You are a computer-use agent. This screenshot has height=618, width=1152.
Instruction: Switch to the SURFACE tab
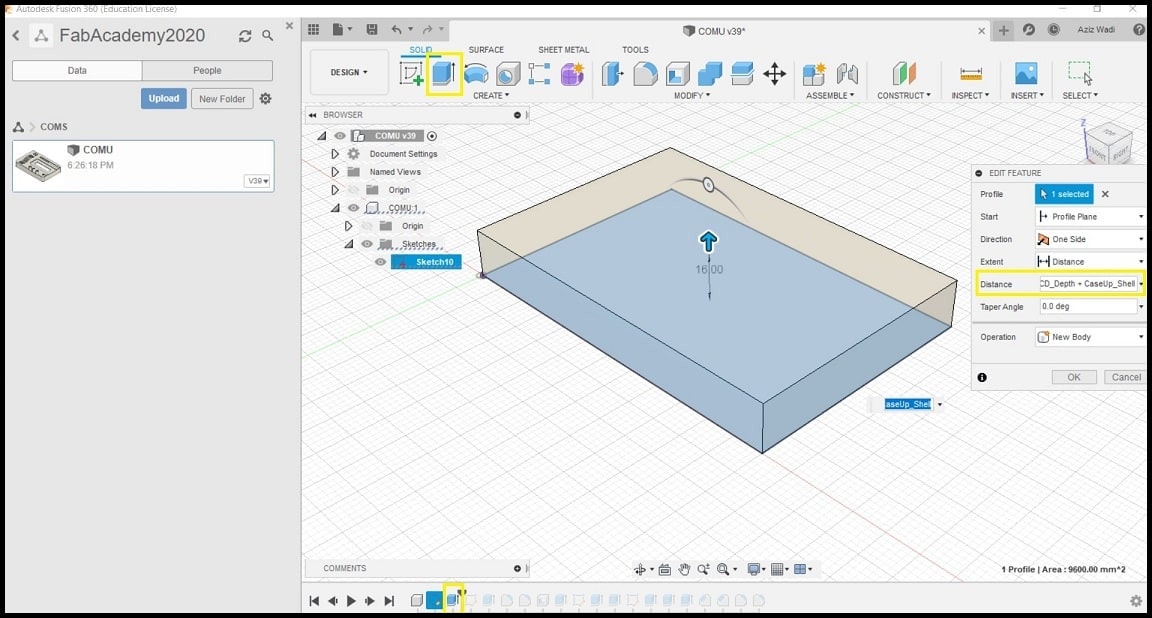point(486,49)
